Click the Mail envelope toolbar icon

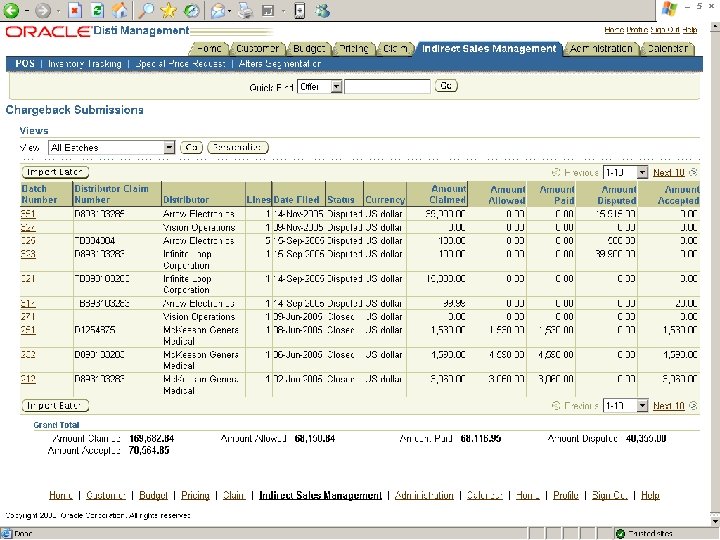(x=219, y=10)
